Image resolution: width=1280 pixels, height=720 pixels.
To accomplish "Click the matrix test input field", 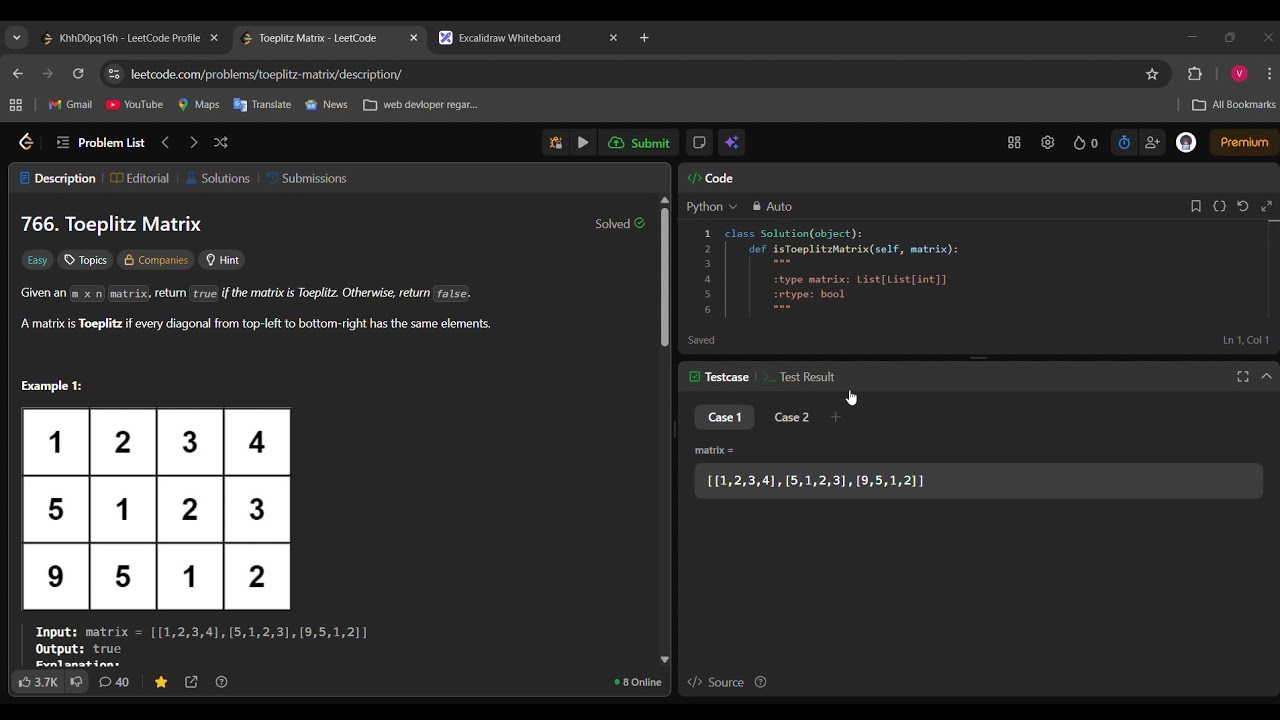I will pyautogui.click(x=978, y=481).
